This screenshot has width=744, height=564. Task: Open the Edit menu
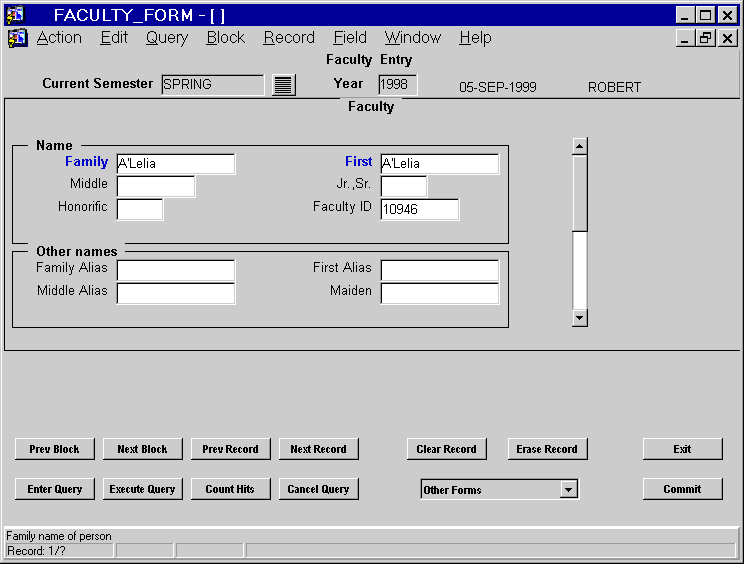[114, 37]
